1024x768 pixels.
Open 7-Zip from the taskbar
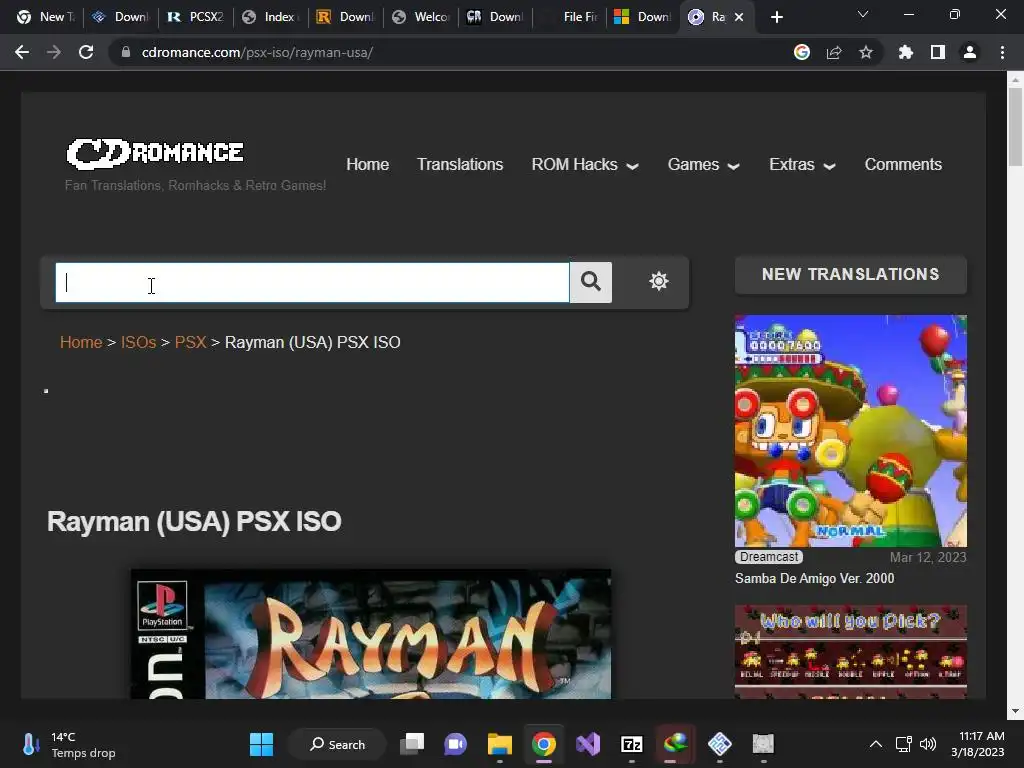632,744
